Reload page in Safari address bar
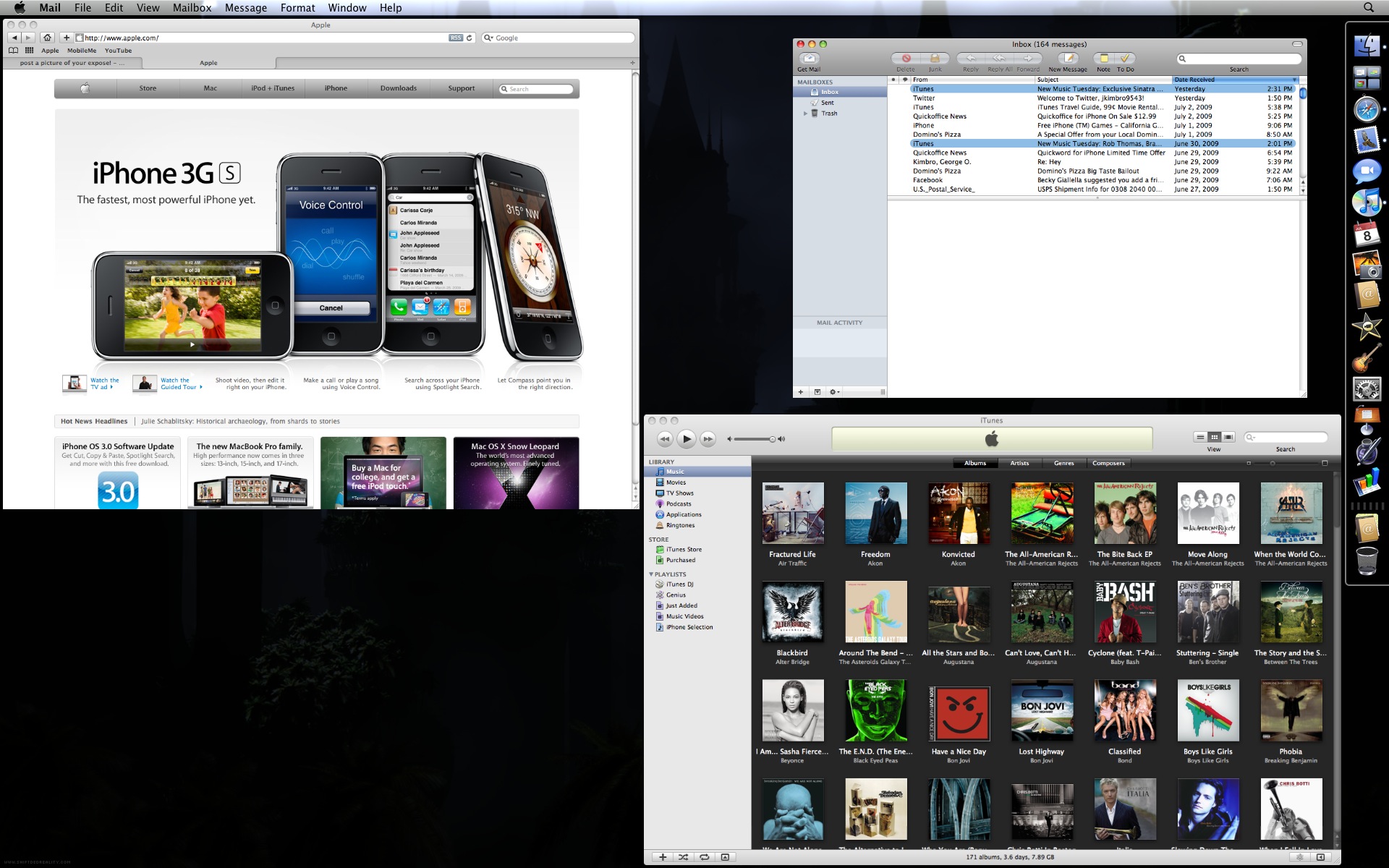 pos(470,38)
